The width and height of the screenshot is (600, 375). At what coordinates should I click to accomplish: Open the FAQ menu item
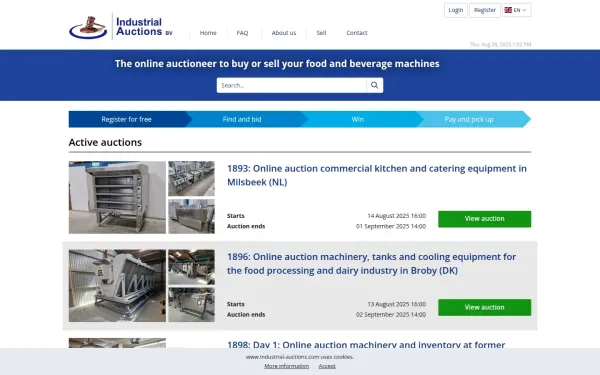click(242, 33)
